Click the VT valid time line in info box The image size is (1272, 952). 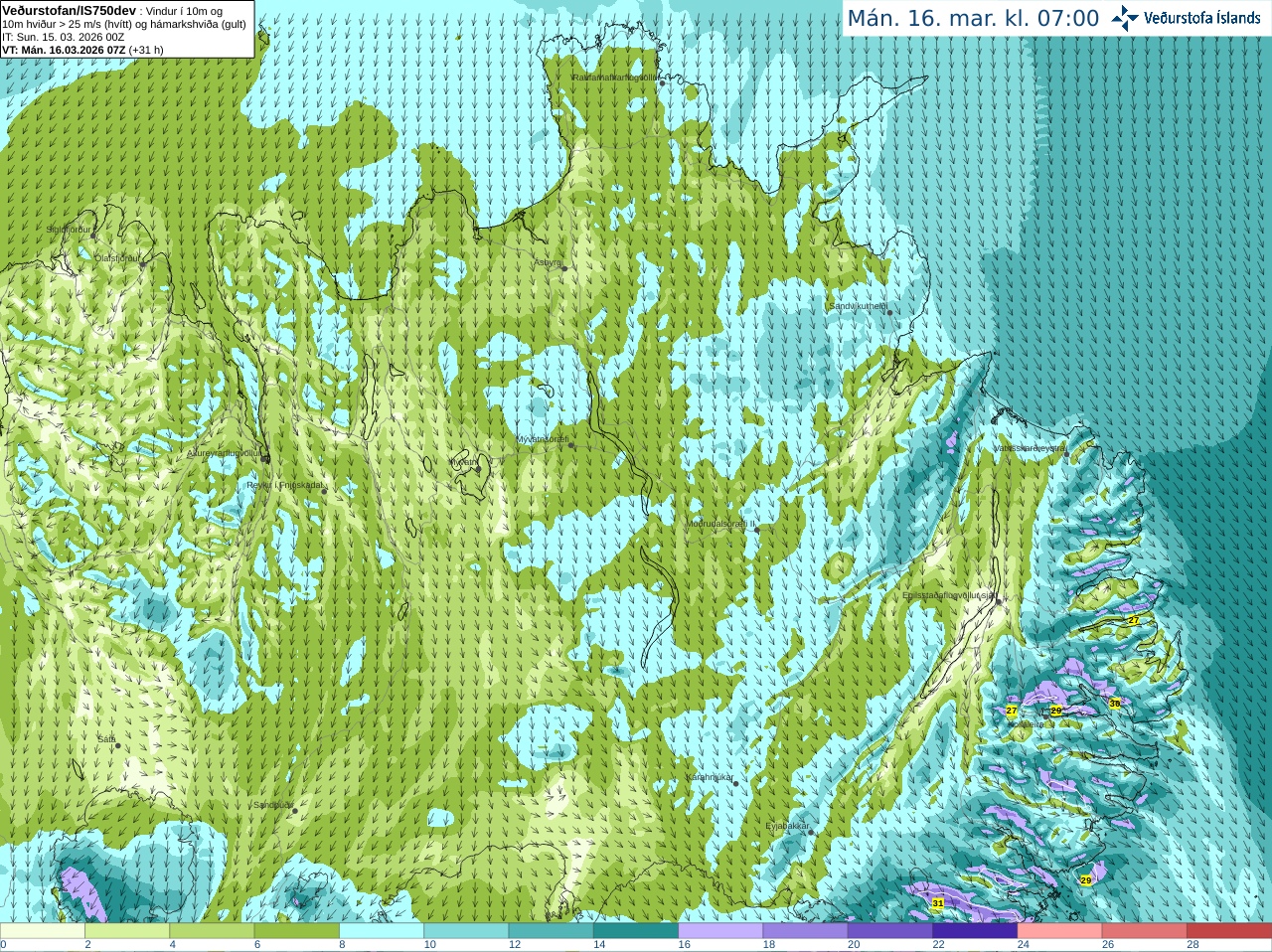[82, 50]
